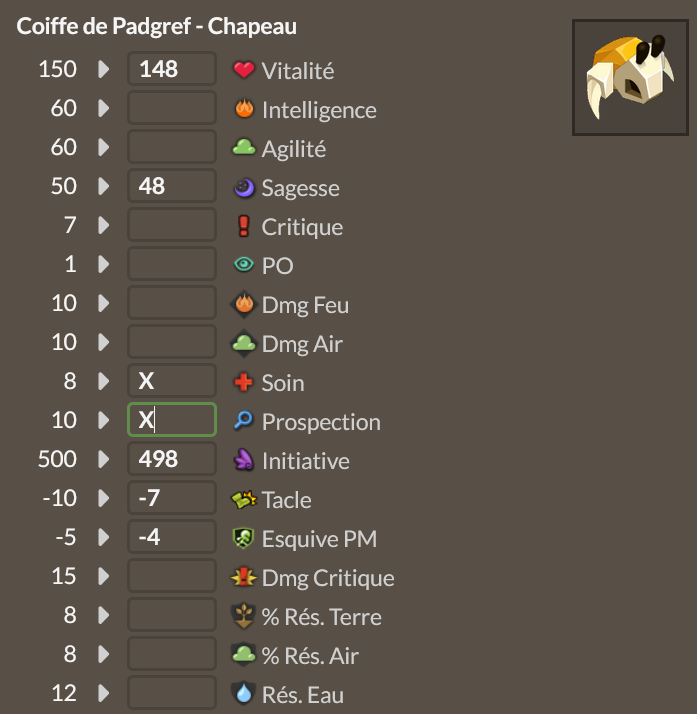Screen dimensions: 697x714
Task: Click the arrow beside Agilité's max value
Action: pos(103,148)
